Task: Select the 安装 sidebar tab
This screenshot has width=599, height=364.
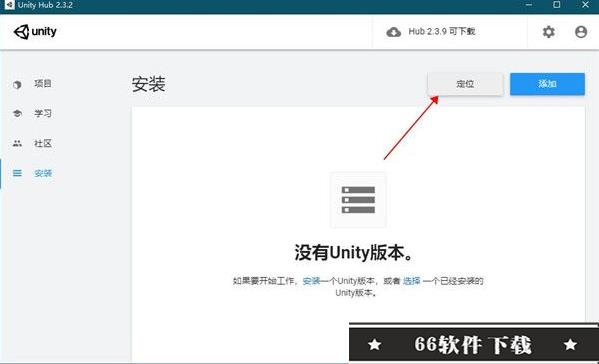Action: click(x=43, y=173)
